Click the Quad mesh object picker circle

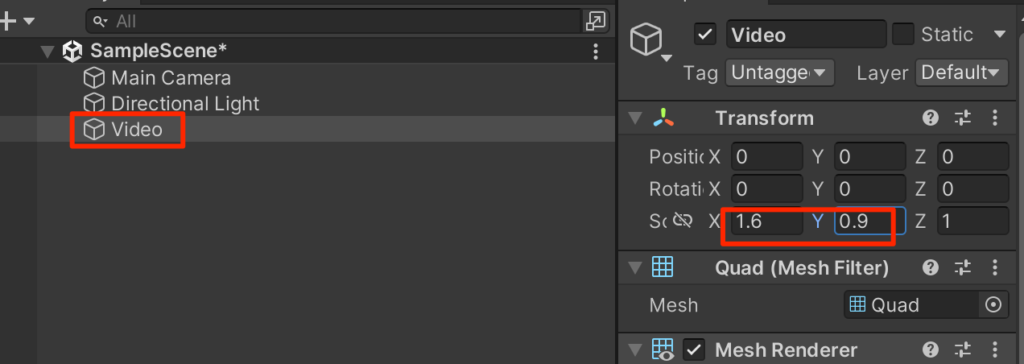click(993, 305)
